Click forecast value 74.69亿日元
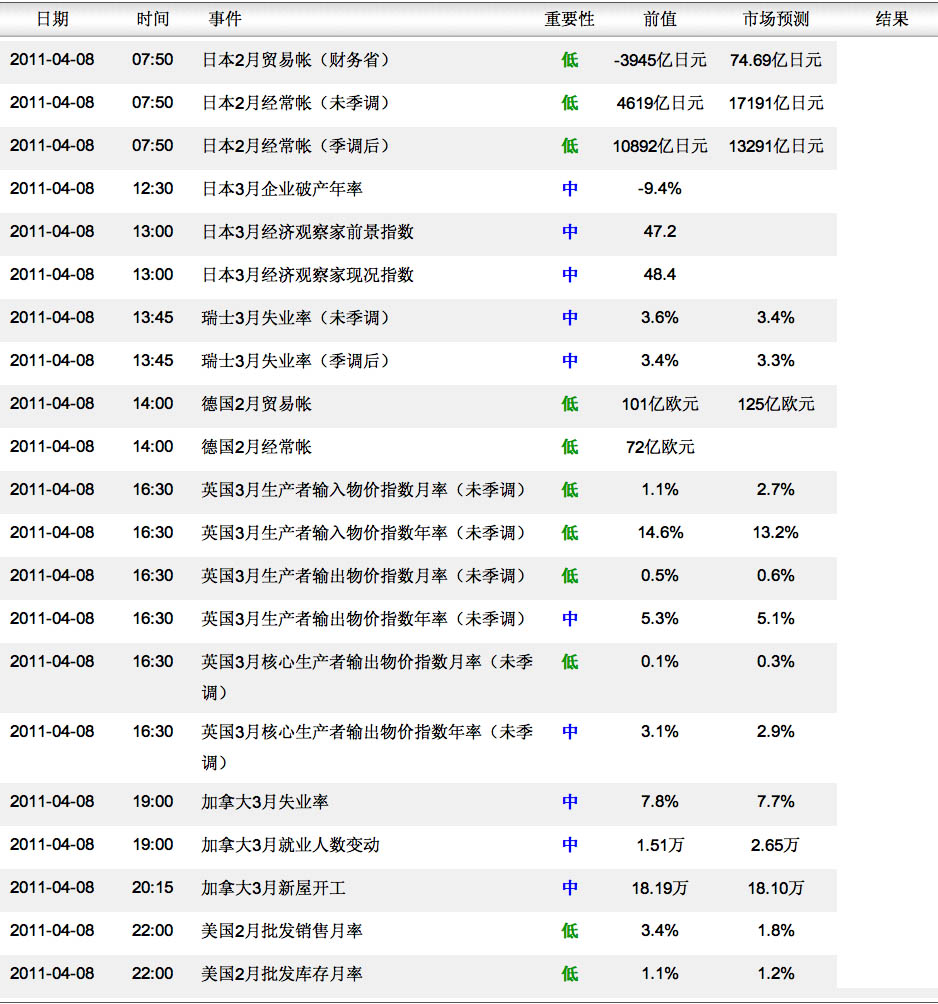Image resolution: width=938 pixels, height=1004 pixels. (775, 60)
